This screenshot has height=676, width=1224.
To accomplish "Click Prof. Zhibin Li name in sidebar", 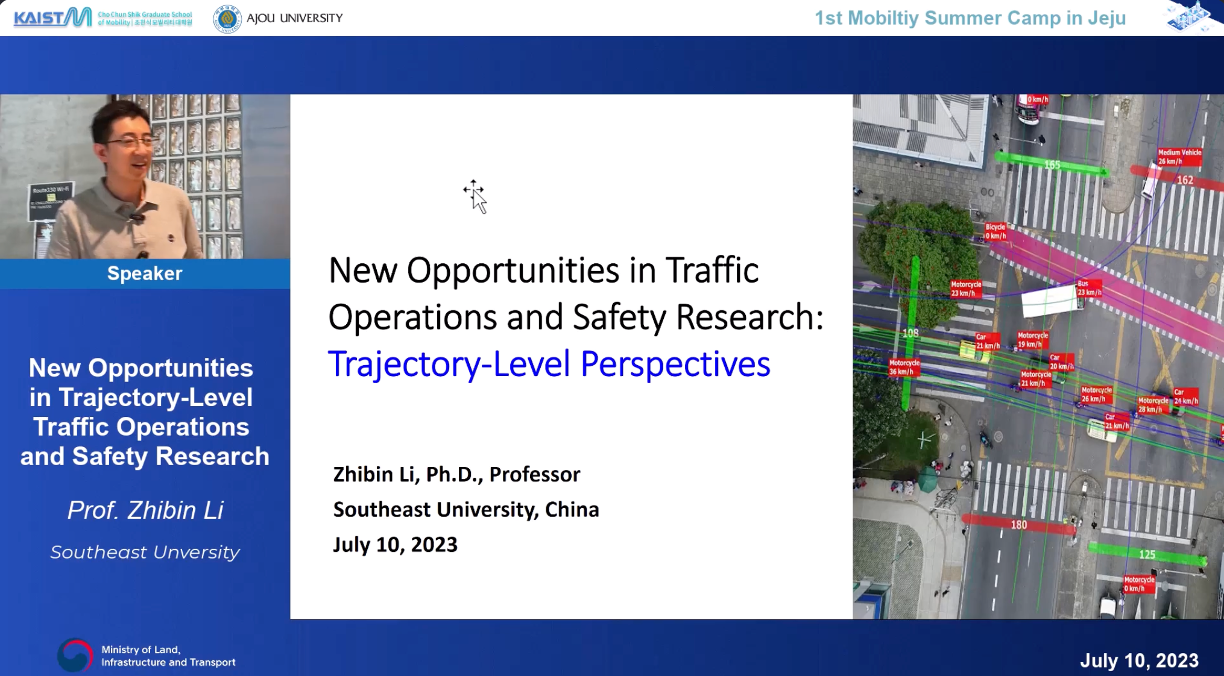I will pos(145,511).
